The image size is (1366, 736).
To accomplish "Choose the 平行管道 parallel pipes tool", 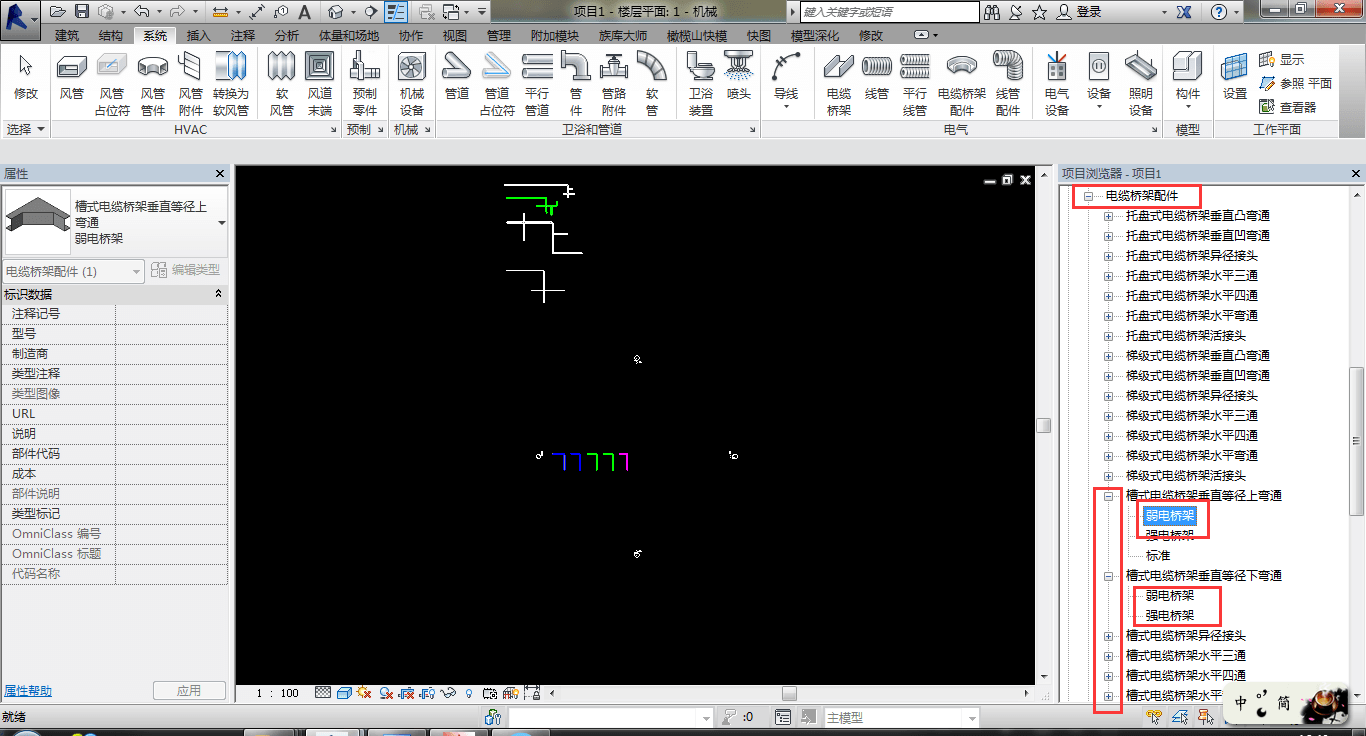I will [x=537, y=83].
